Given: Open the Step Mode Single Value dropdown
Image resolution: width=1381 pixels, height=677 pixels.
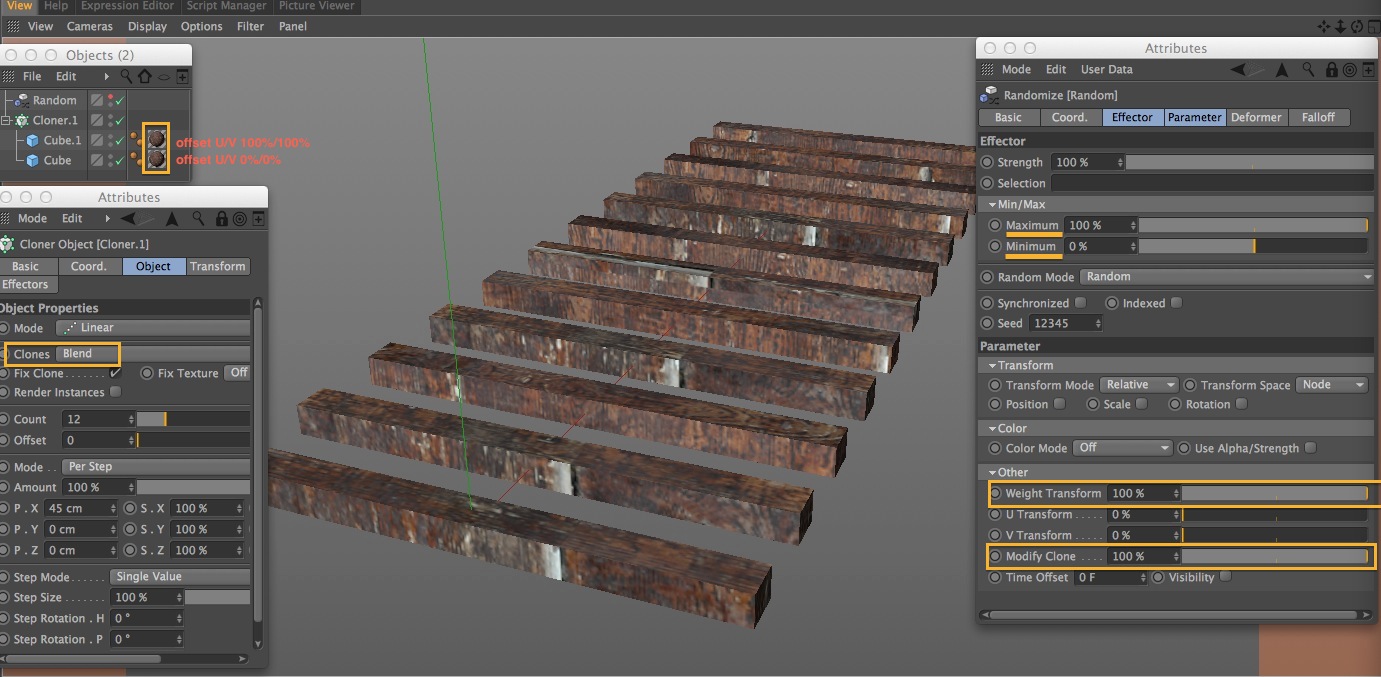Looking at the screenshot, I should coord(179,577).
